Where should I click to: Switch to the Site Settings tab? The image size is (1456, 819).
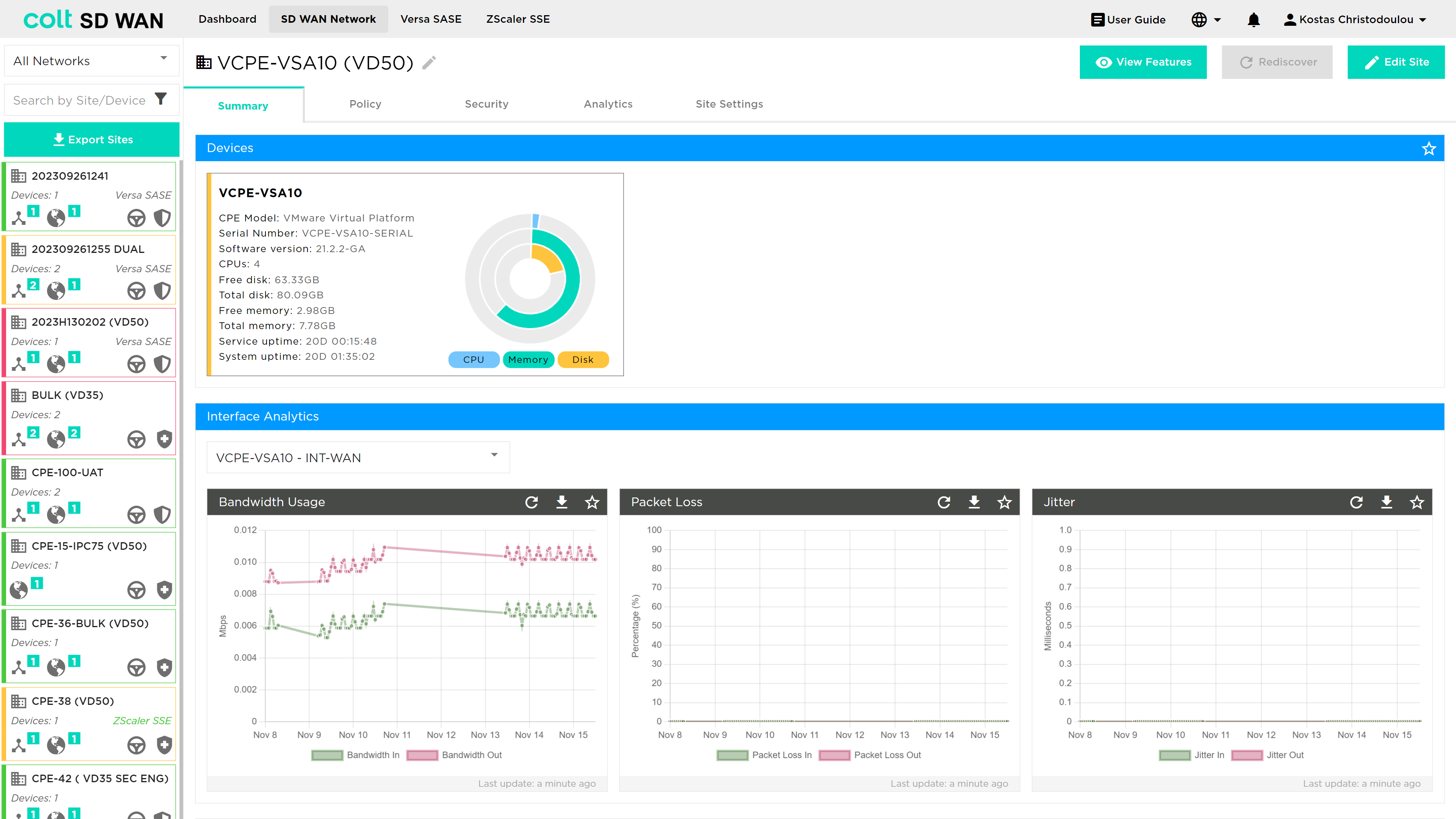click(729, 104)
